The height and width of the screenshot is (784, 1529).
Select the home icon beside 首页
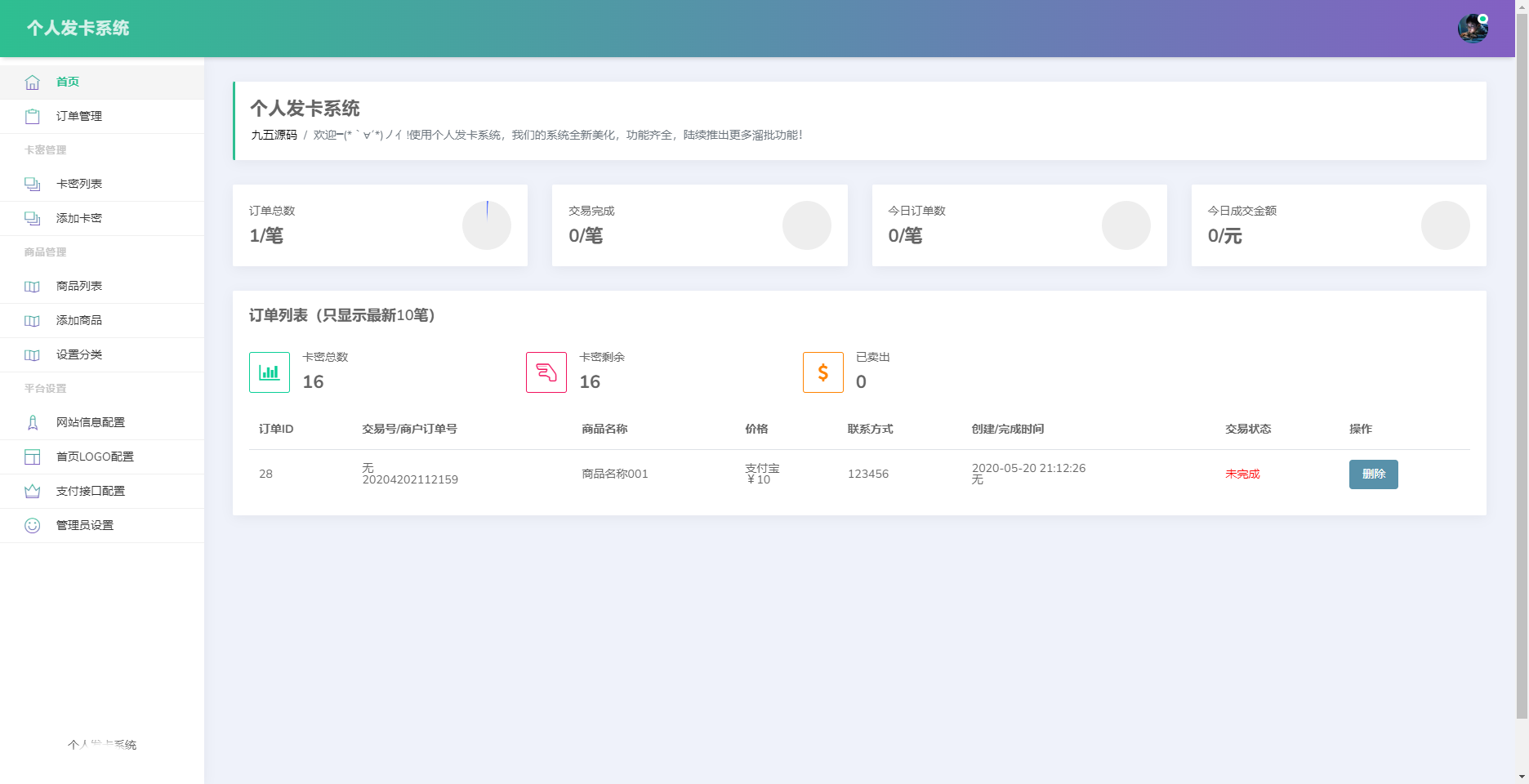point(32,82)
